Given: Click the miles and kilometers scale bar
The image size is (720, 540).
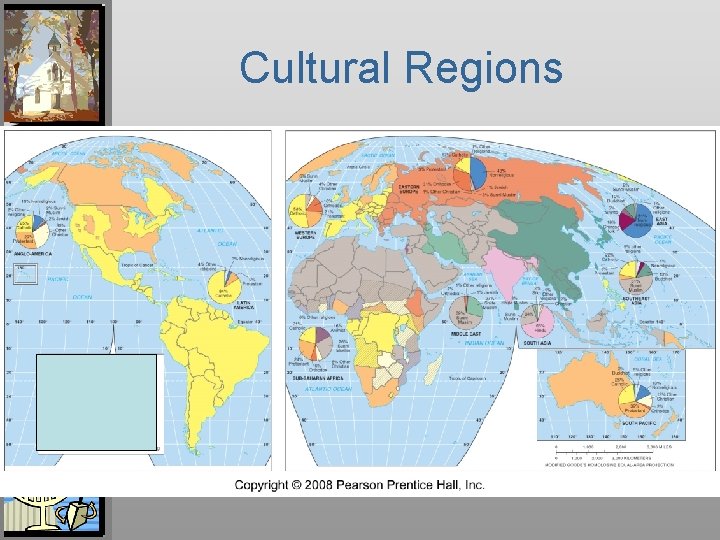Looking at the screenshot, I should pyautogui.click(x=613, y=452).
